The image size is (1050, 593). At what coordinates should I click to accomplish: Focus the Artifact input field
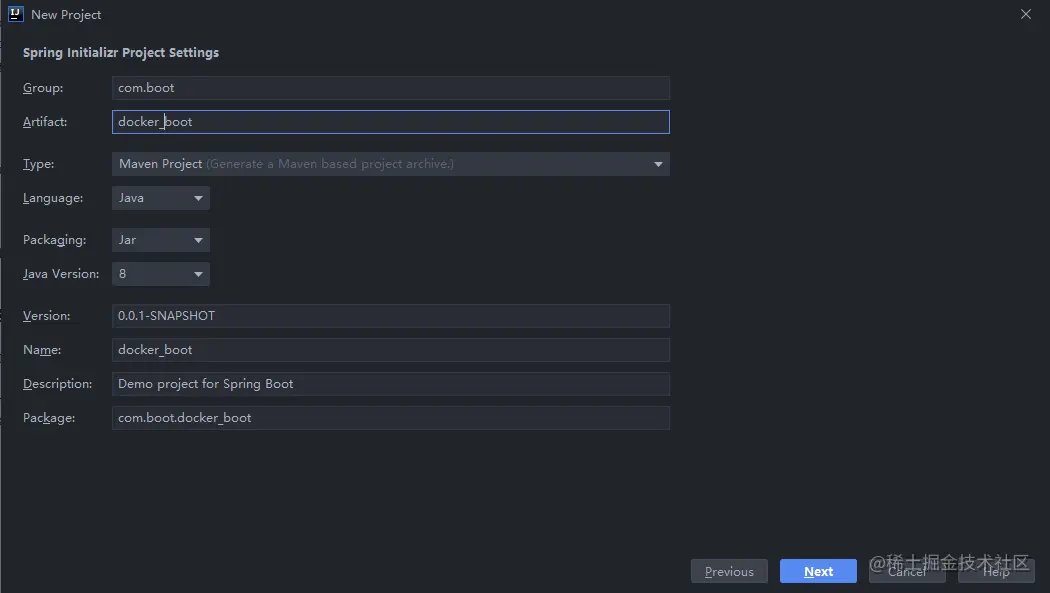[390, 122]
